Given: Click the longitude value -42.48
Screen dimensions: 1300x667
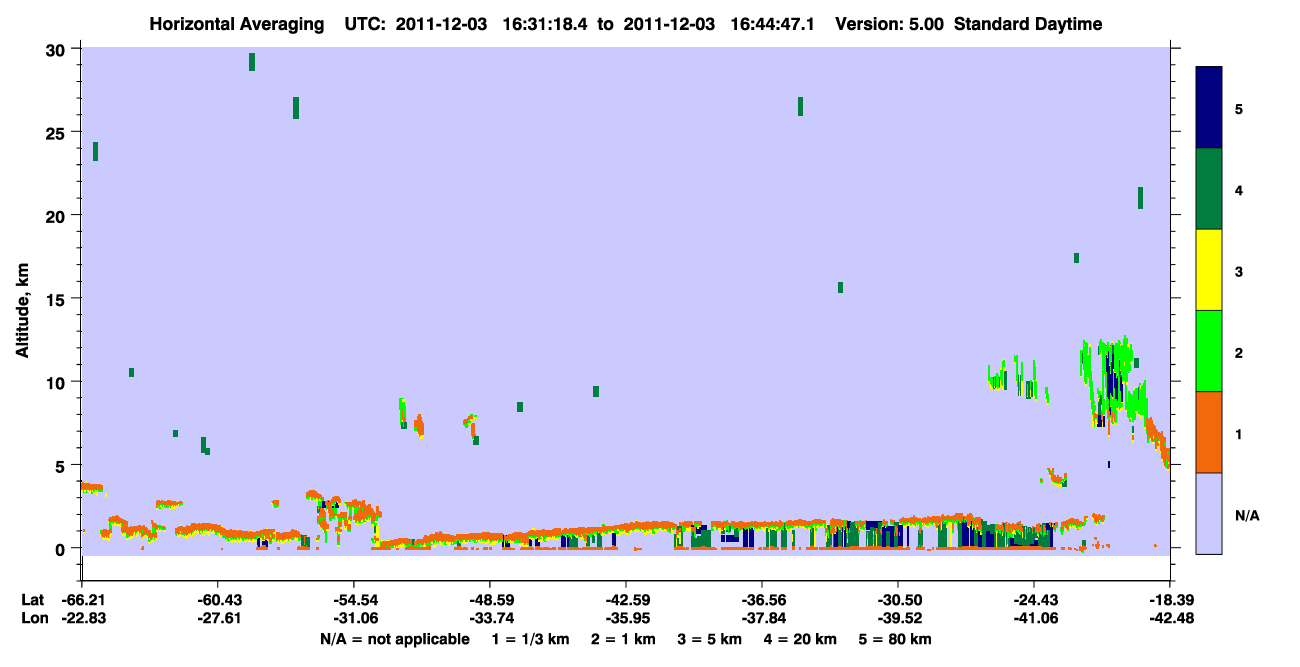Looking at the screenshot, I should [x=1170, y=619].
